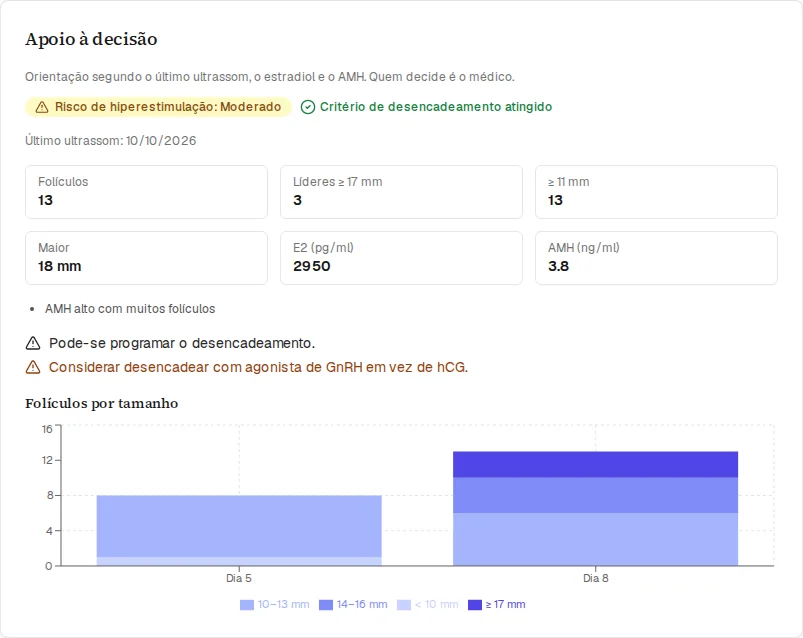This screenshot has height=638, width=803.
Task: Toggle the < 10 mm legend swatch
Action: pyautogui.click(x=404, y=605)
